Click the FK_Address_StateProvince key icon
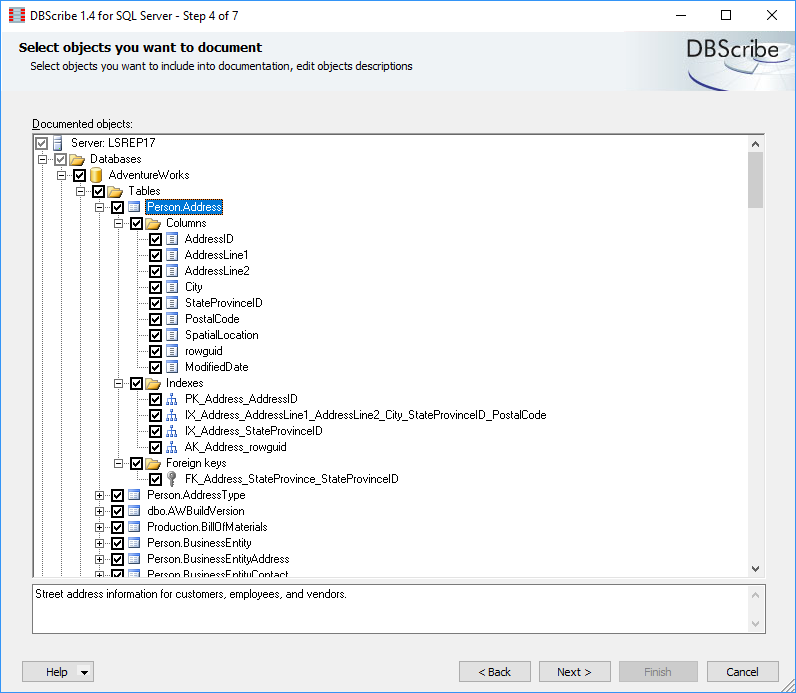The height and width of the screenshot is (693, 796). pyautogui.click(x=172, y=479)
